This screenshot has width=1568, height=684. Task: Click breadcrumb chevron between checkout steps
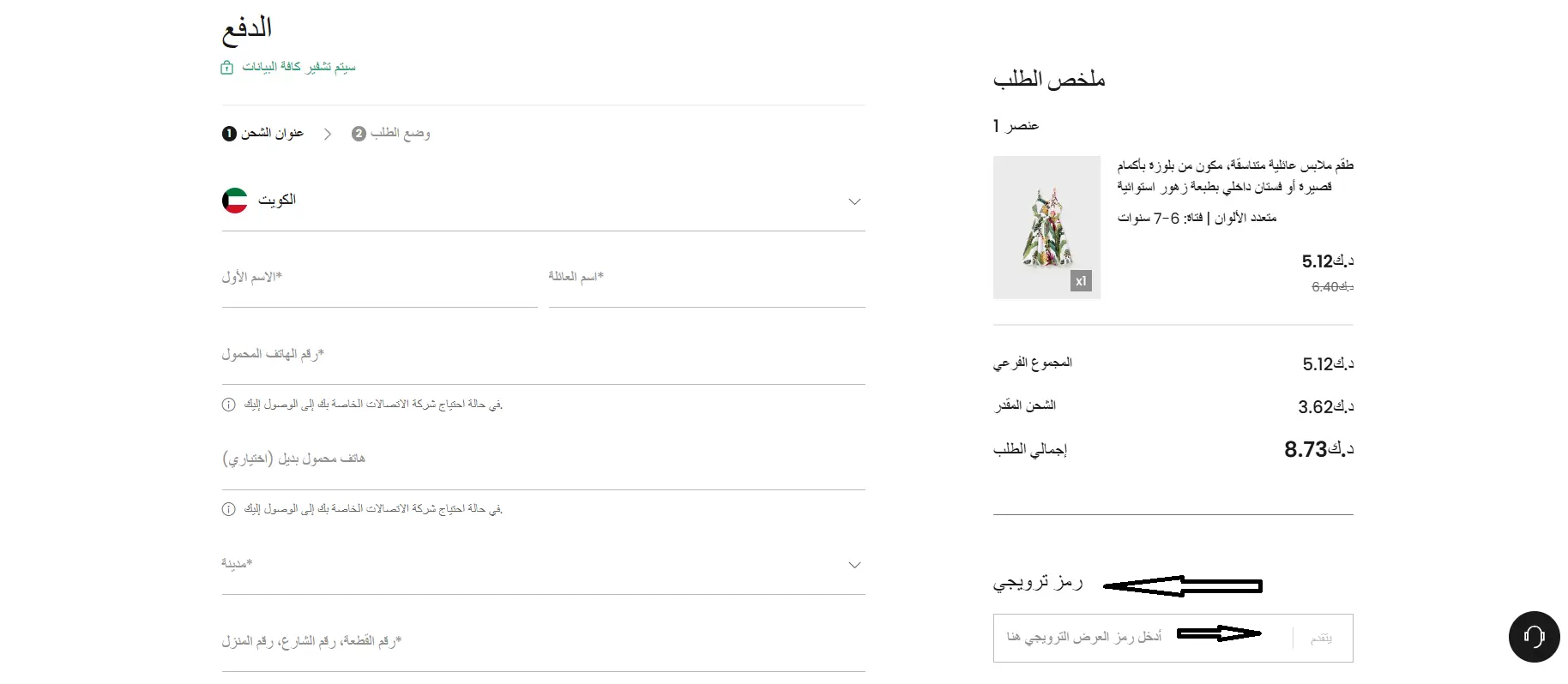pos(328,134)
